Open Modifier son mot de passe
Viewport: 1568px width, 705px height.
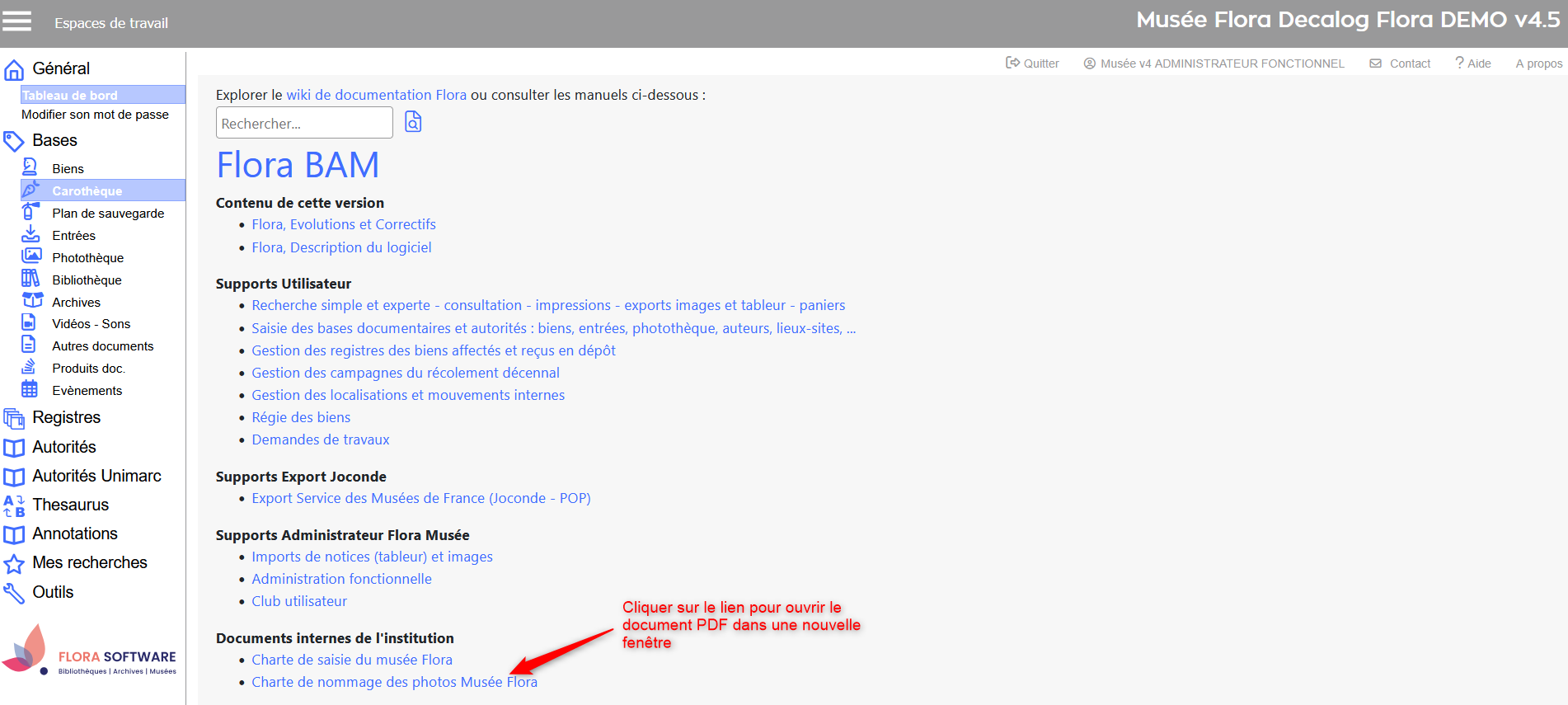tap(95, 115)
